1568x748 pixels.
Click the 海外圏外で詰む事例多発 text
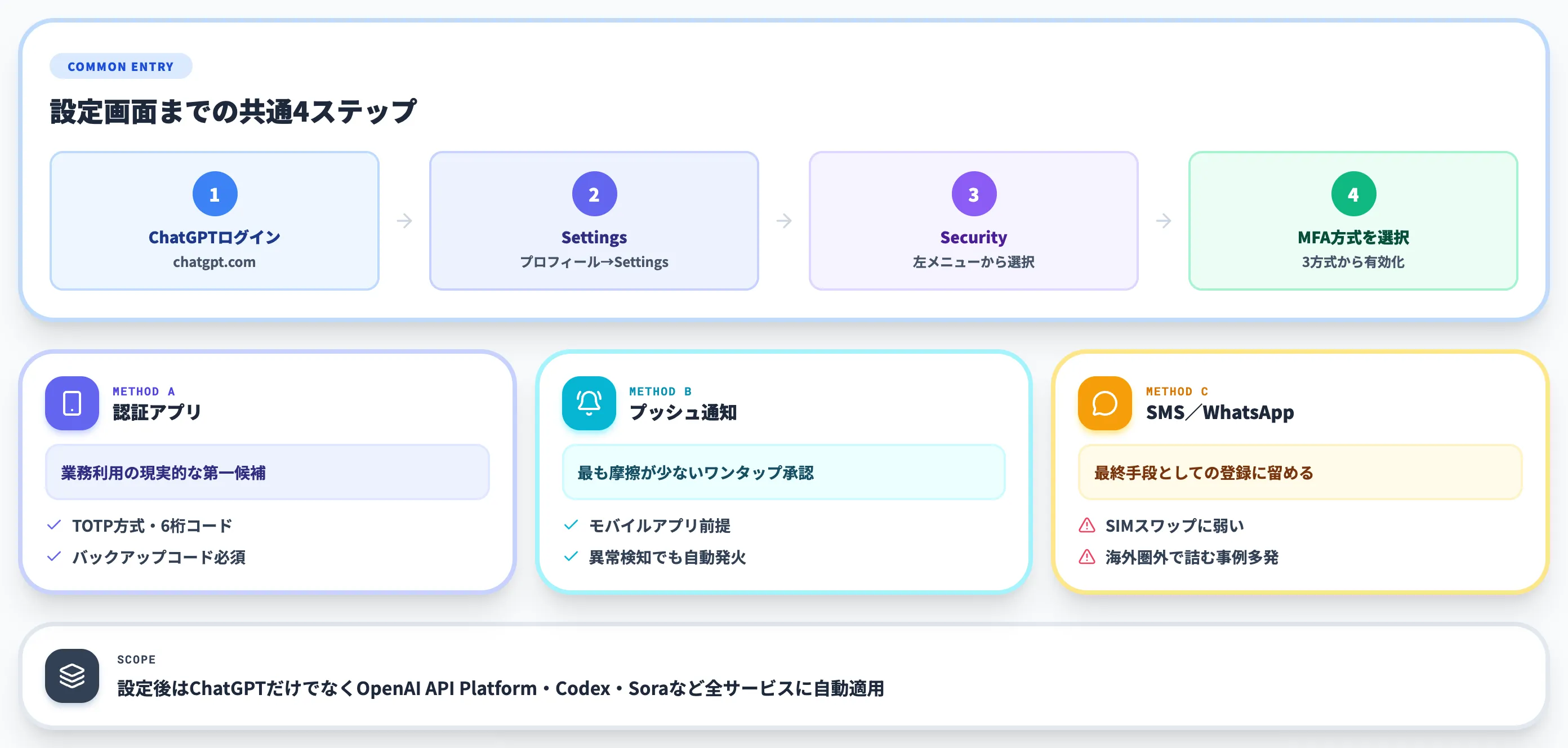click(x=1192, y=557)
